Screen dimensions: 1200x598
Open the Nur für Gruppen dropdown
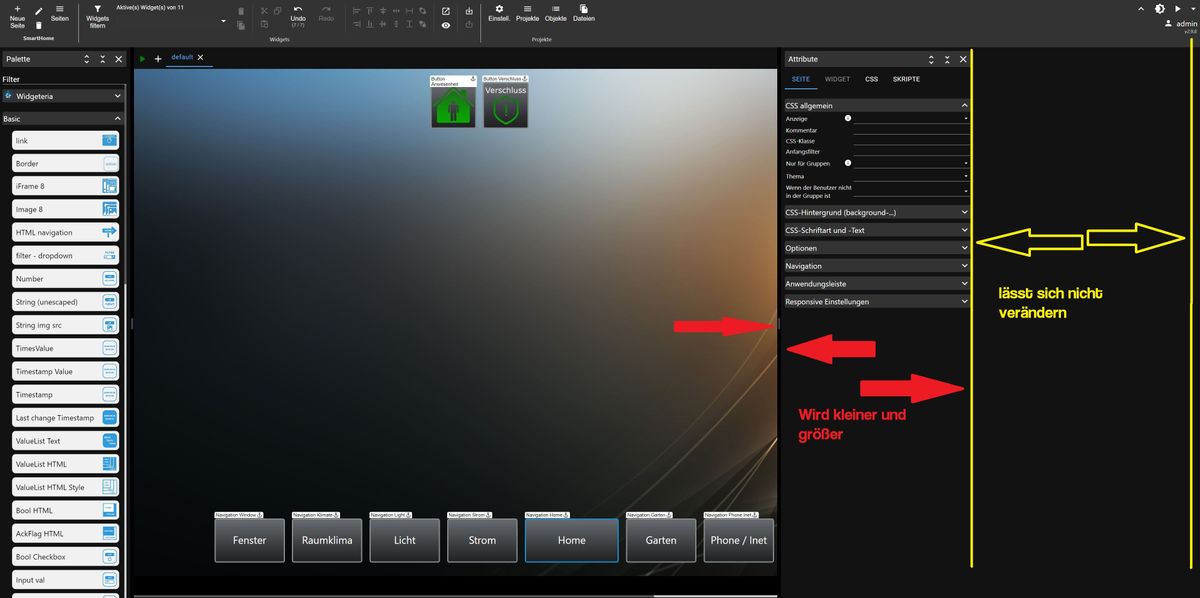(911, 162)
